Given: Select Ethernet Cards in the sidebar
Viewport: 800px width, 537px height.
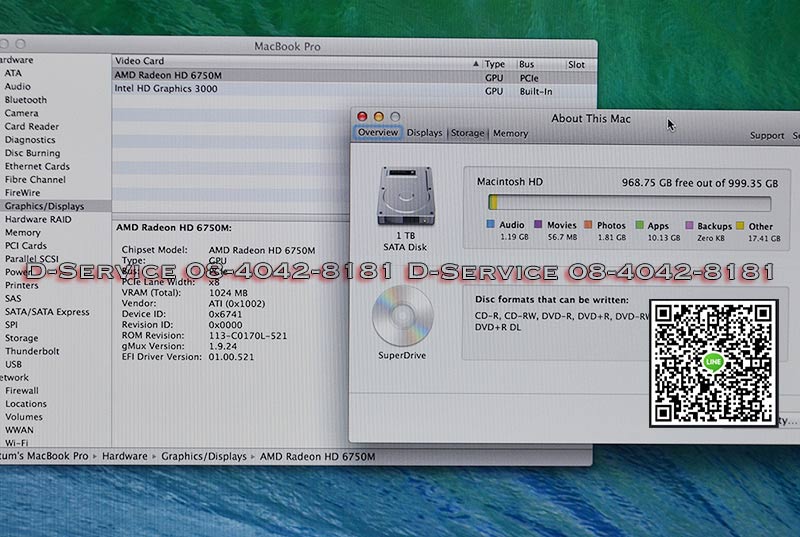Looking at the screenshot, I should [x=37, y=166].
